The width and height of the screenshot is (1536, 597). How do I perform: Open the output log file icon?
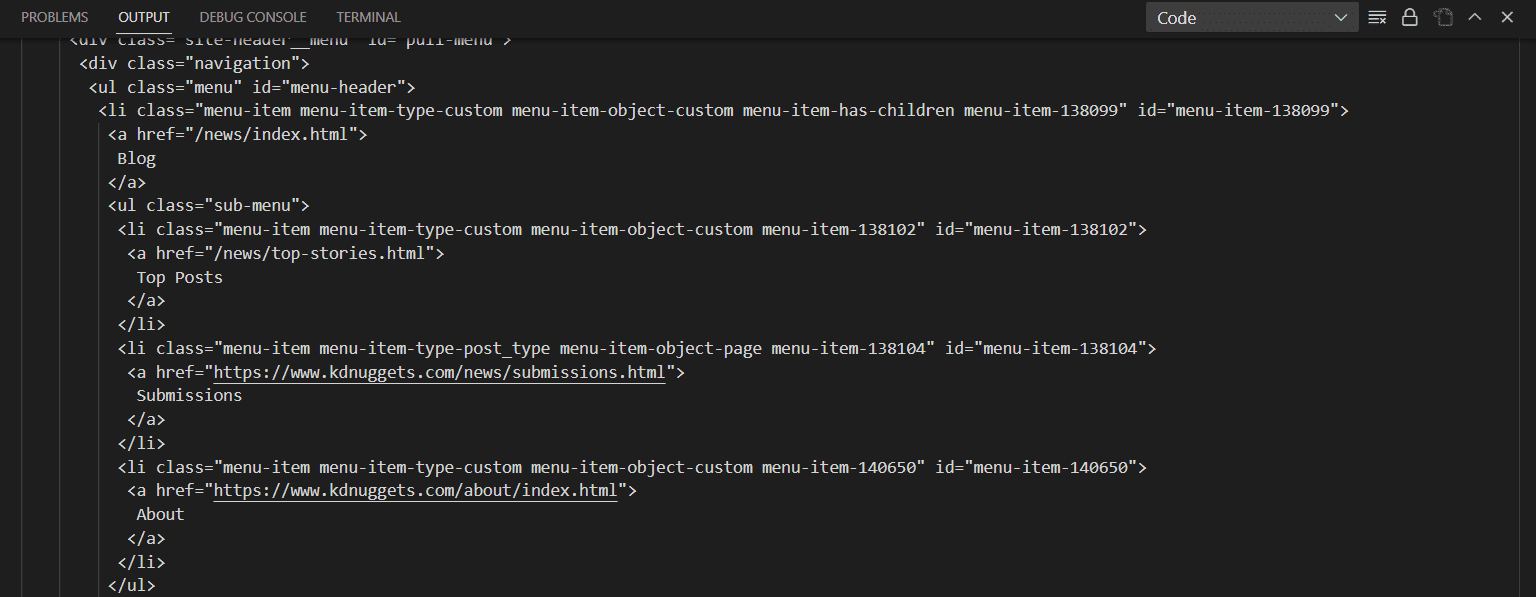1442,17
